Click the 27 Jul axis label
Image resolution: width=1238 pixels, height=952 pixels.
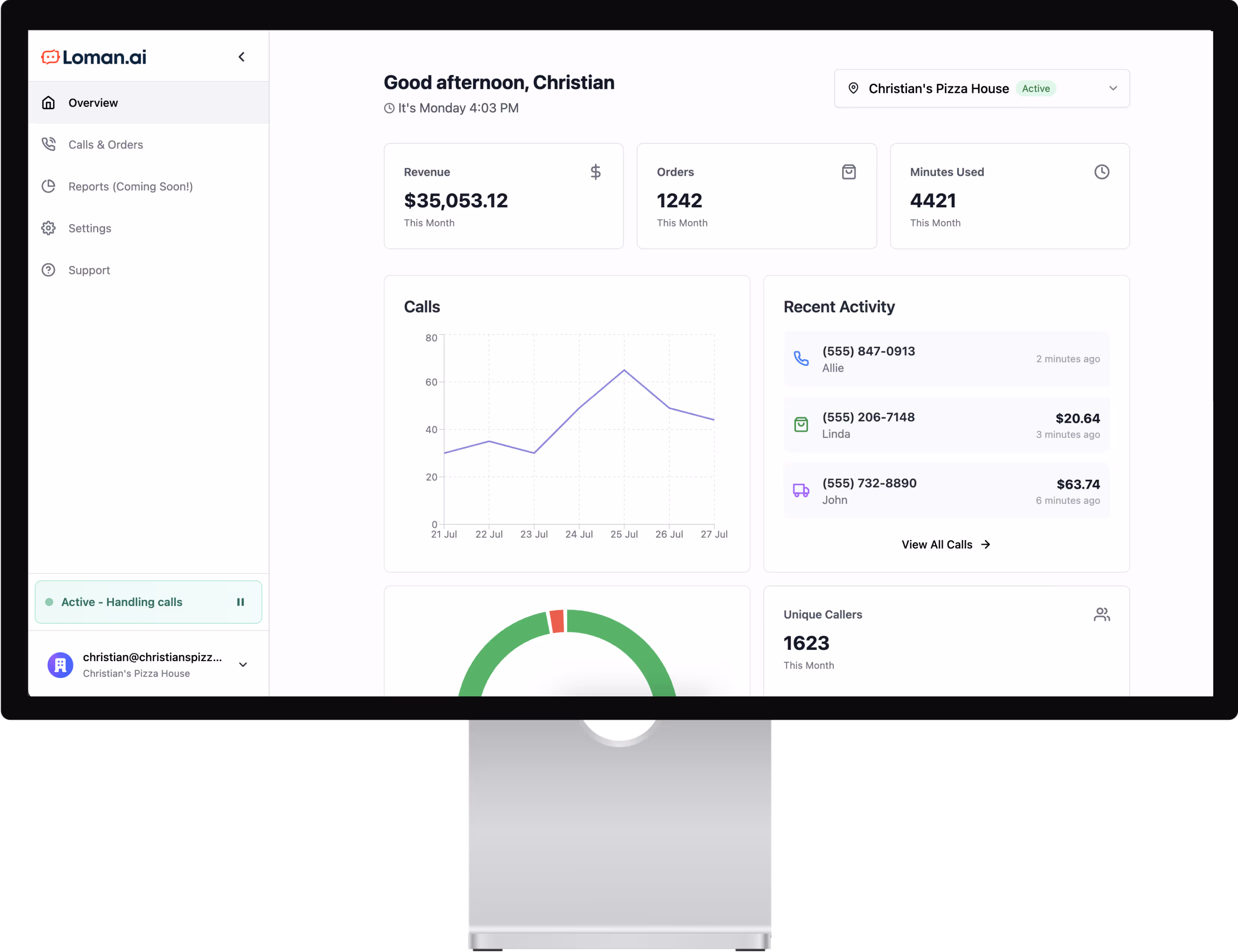(714, 534)
